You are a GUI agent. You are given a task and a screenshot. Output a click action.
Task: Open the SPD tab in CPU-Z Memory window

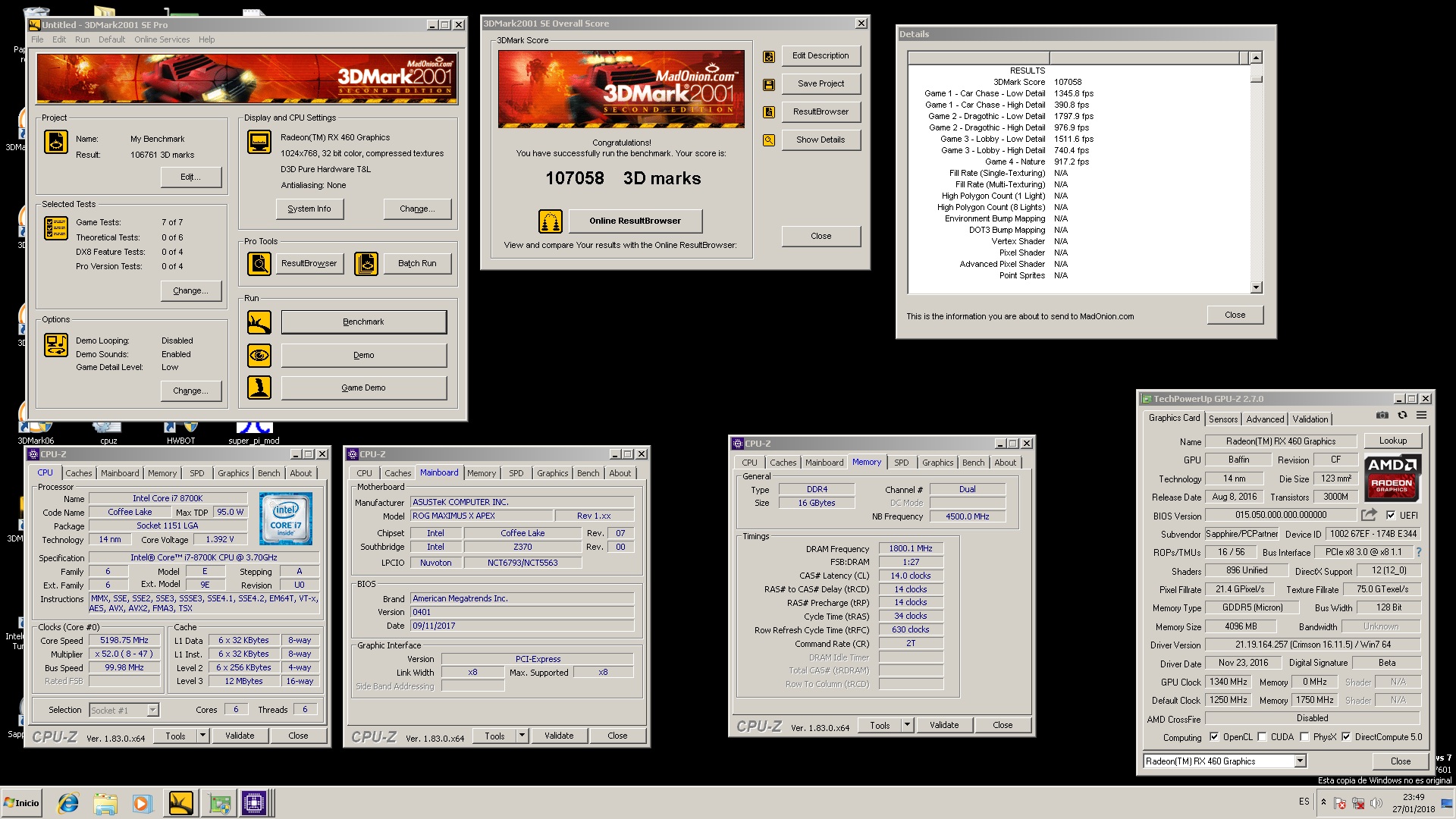coord(901,463)
